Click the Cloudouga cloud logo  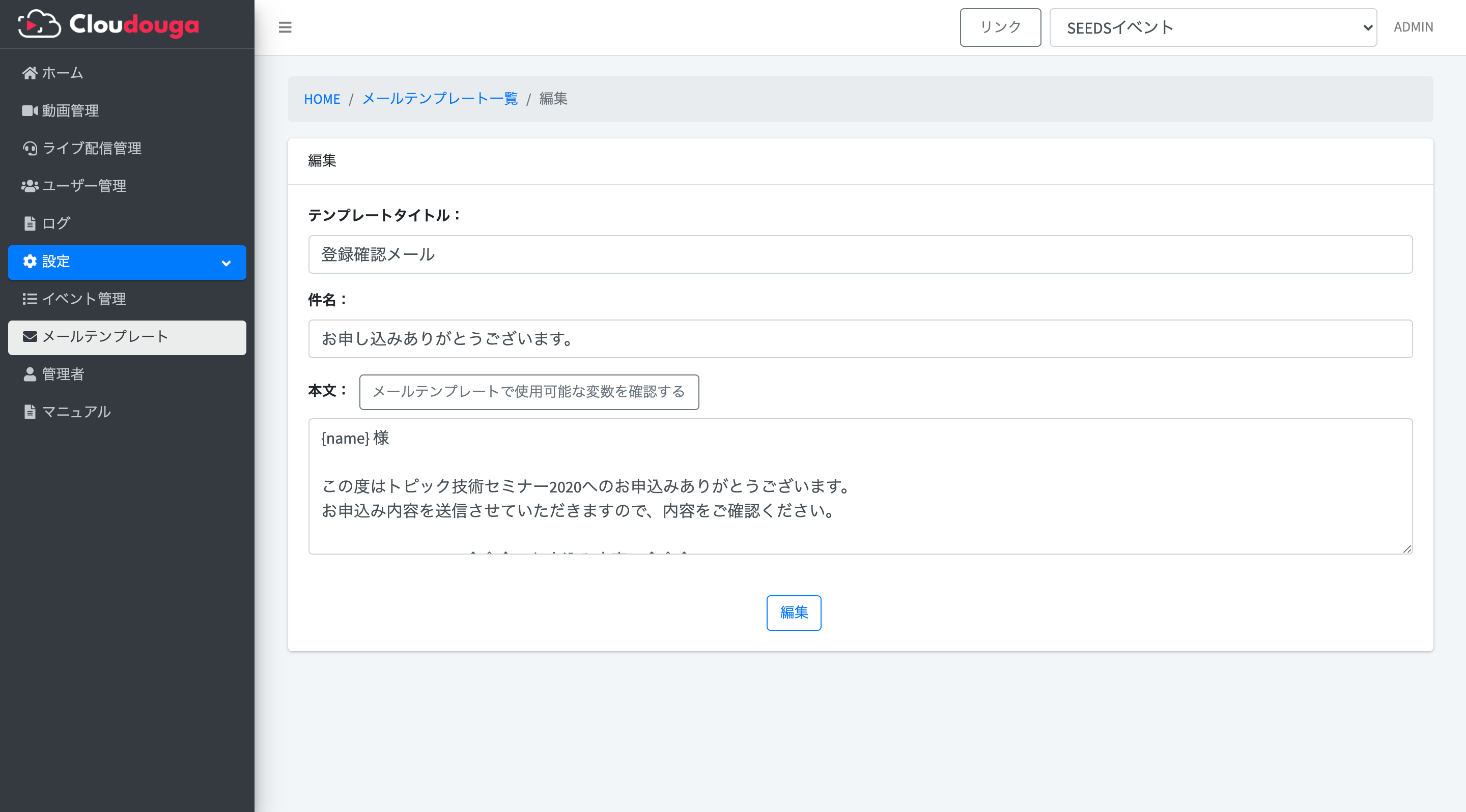[x=39, y=24]
